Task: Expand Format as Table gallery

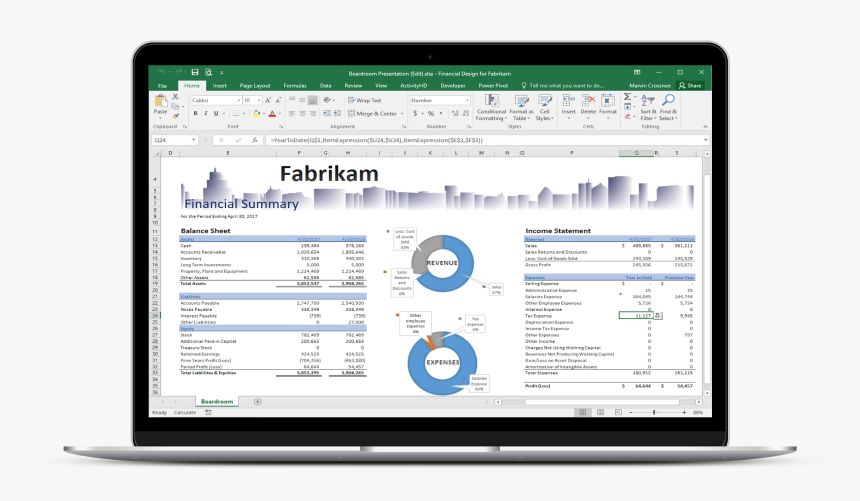Action: click(521, 108)
